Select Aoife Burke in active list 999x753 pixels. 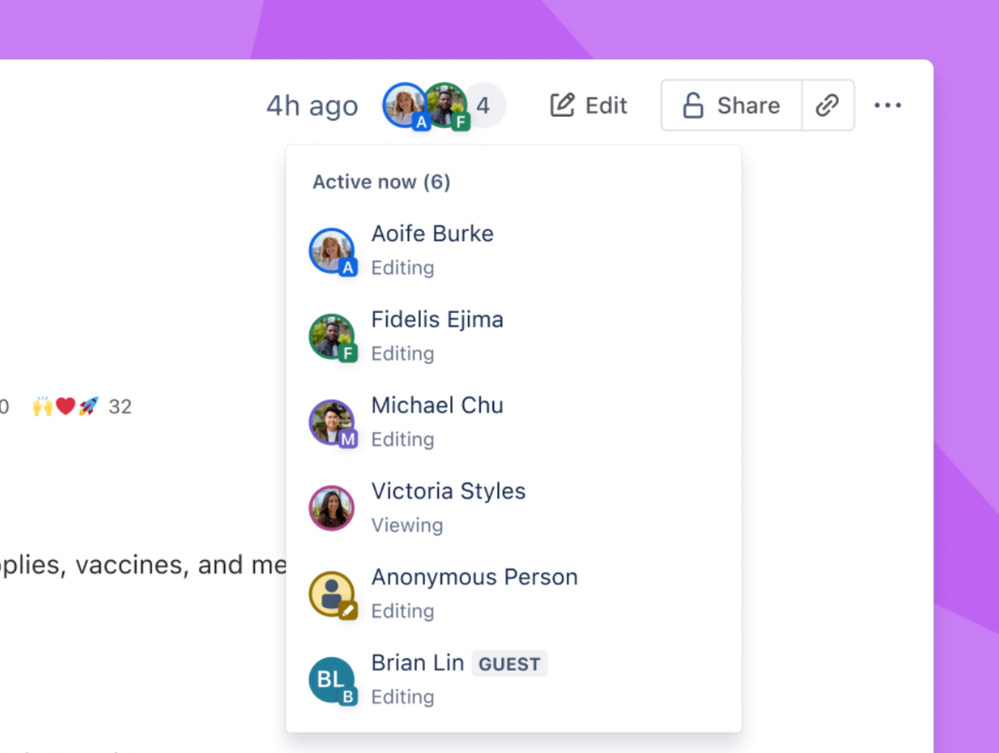[x=514, y=250]
